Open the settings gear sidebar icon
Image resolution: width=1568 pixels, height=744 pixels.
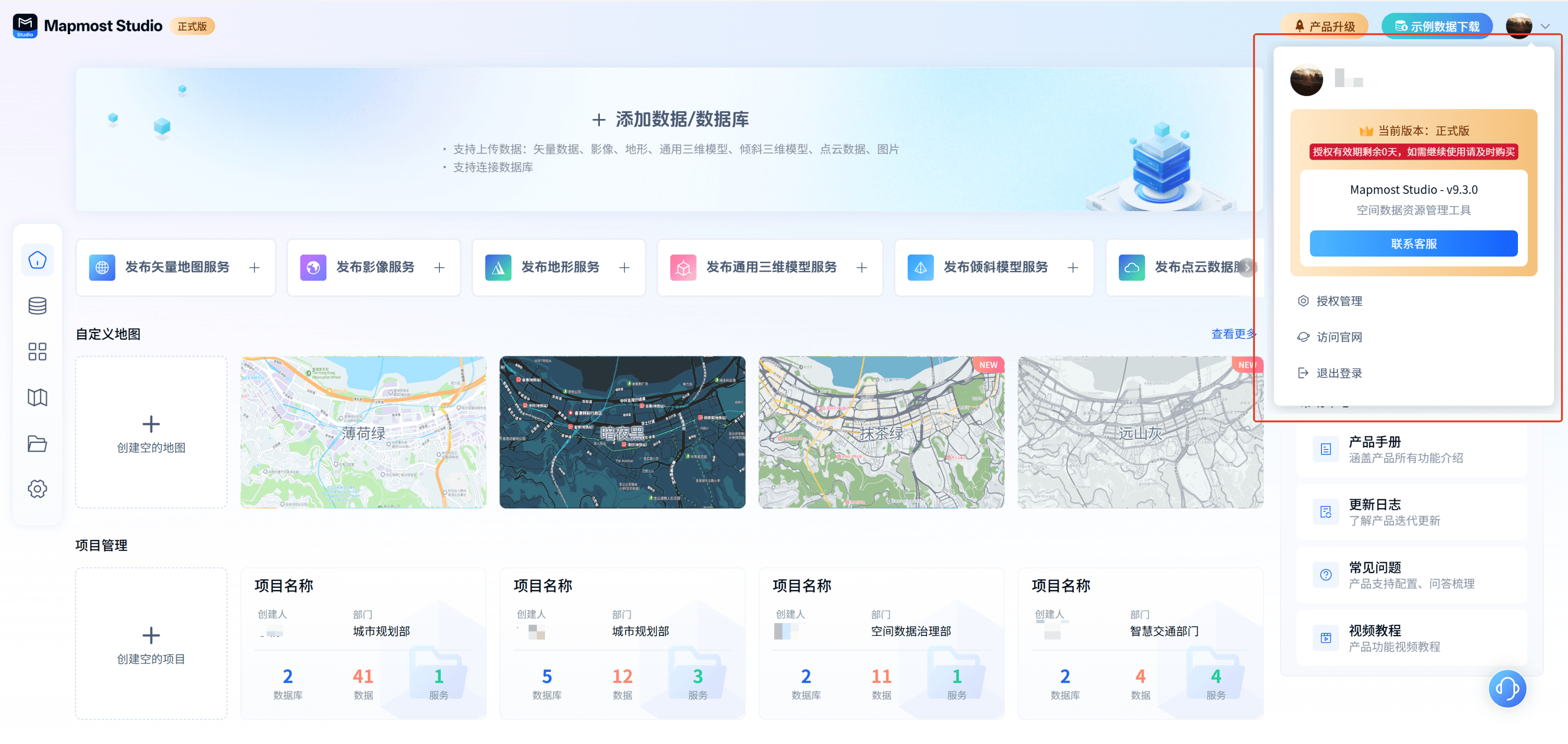pos(37,489)
